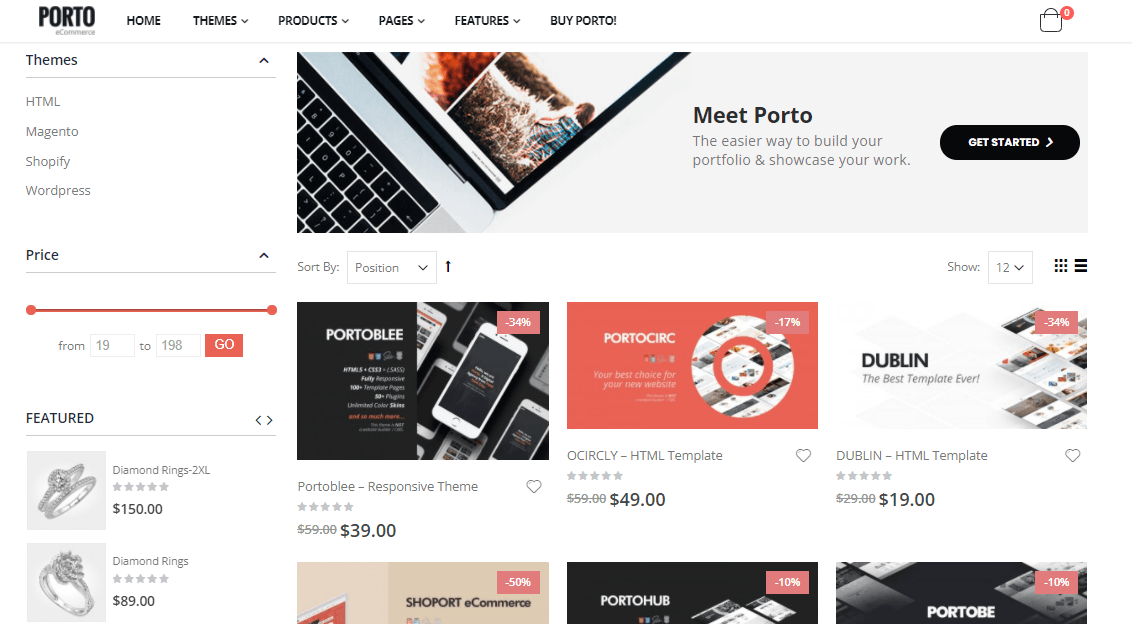The image size is (1132, 624).
Task: Switch to grid view layout
Action: coord(1061,266)
